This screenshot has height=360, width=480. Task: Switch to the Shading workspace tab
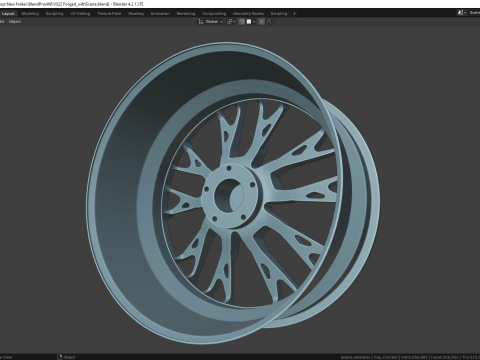coord(136,14)
